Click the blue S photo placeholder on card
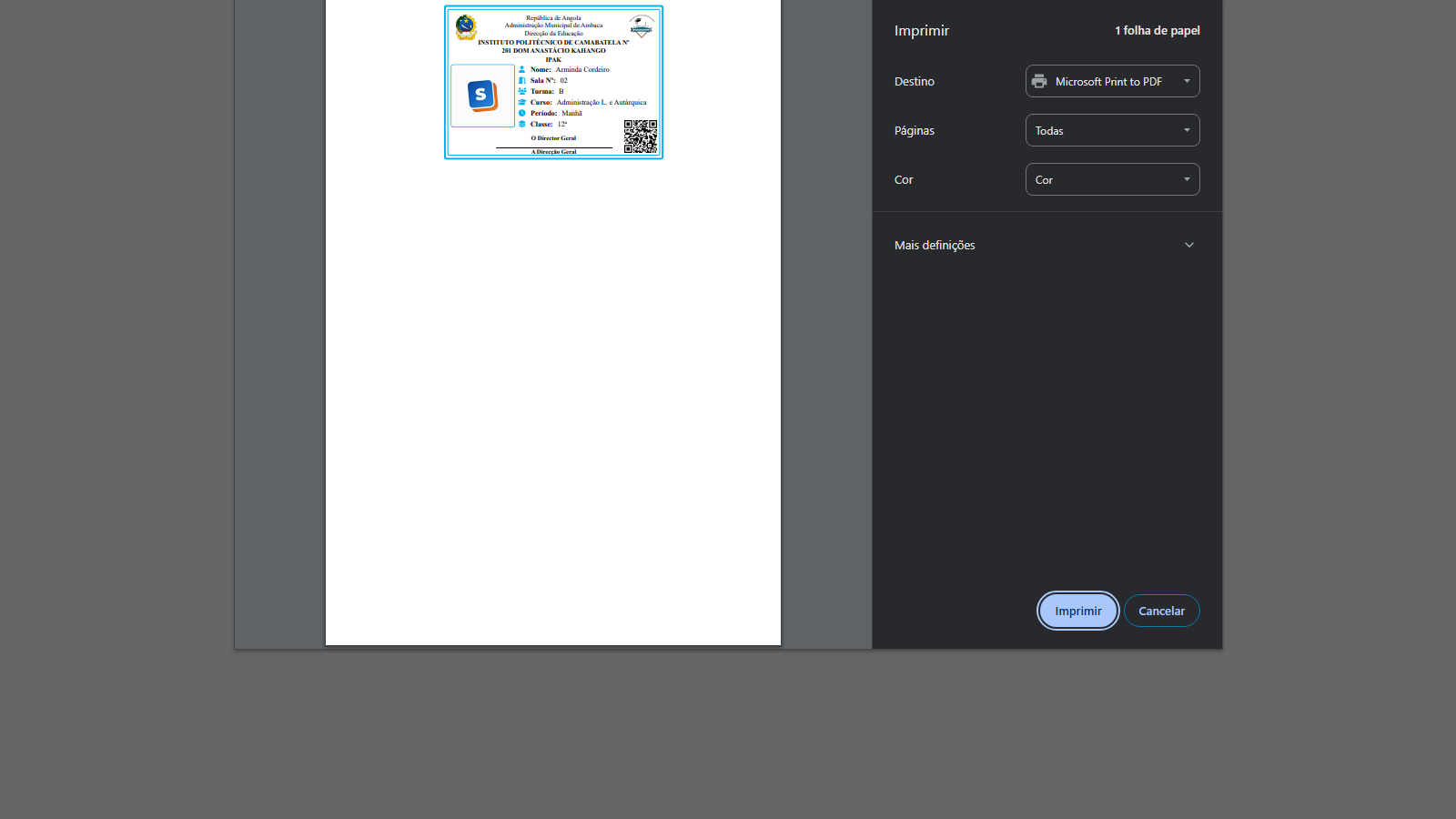The width and height of the screenshot is (1456, 819). [x=482, y=96]
